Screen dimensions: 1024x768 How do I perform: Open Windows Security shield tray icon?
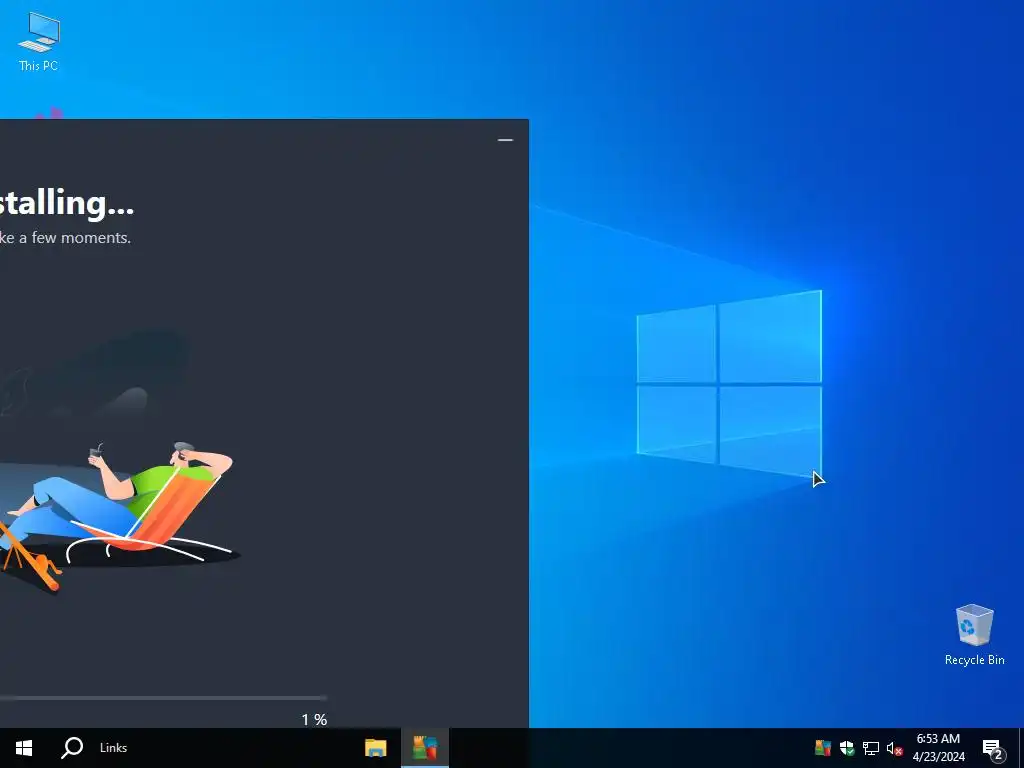(x=847, y=748)
